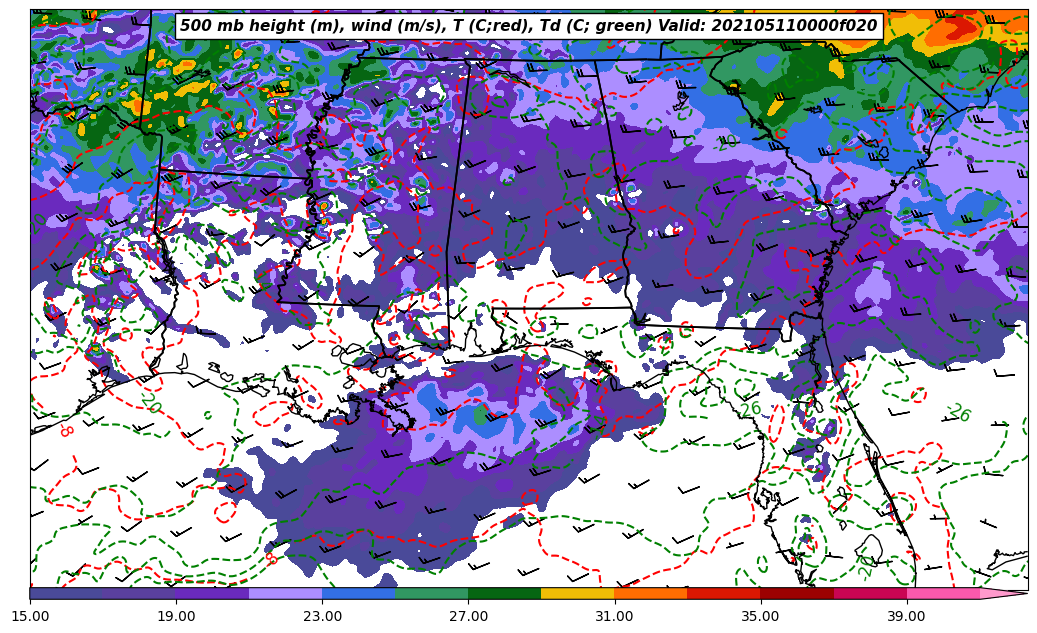Image resolution: width=1037 pixels, height=633 pixels.
Task: Click the 19.00 colorbar tick label
Action: pyautogui.click(x=176, y=616)
